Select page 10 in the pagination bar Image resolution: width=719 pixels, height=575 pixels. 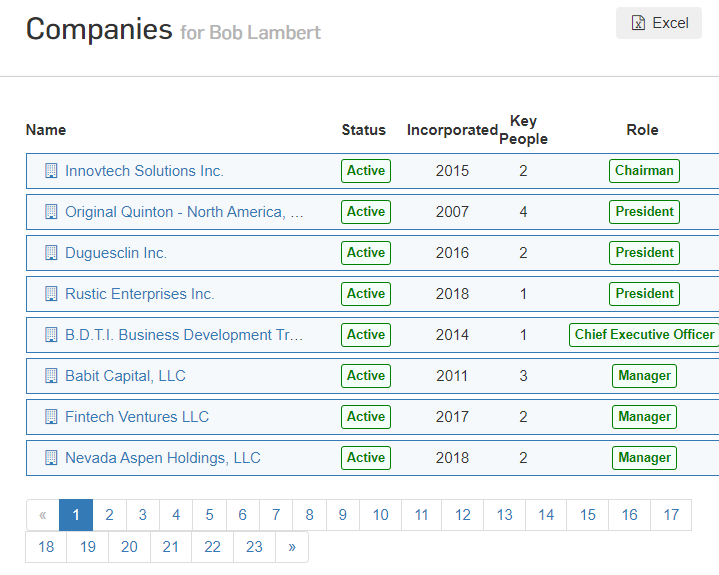pyautogui.click(x=381, y=515)
